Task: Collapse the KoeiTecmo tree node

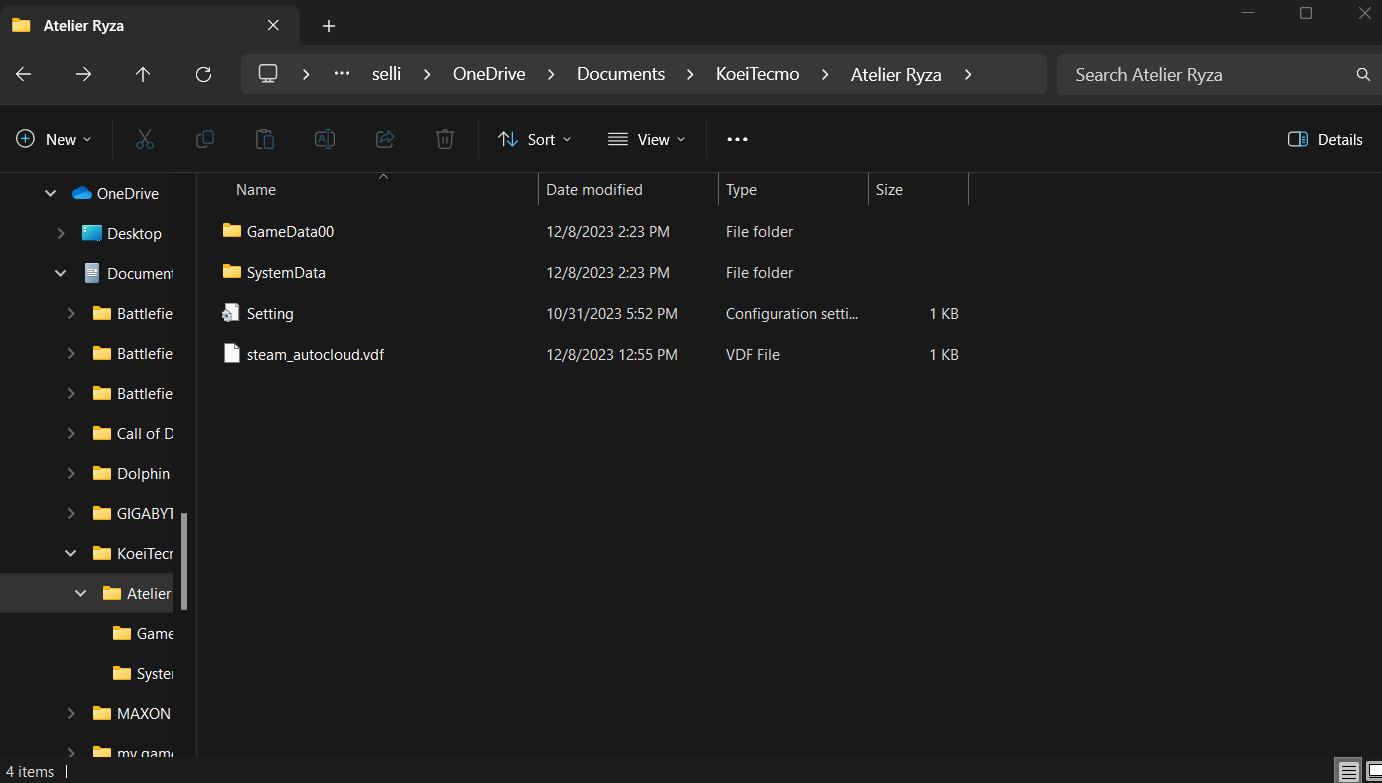Action: (x=71, y=553)
